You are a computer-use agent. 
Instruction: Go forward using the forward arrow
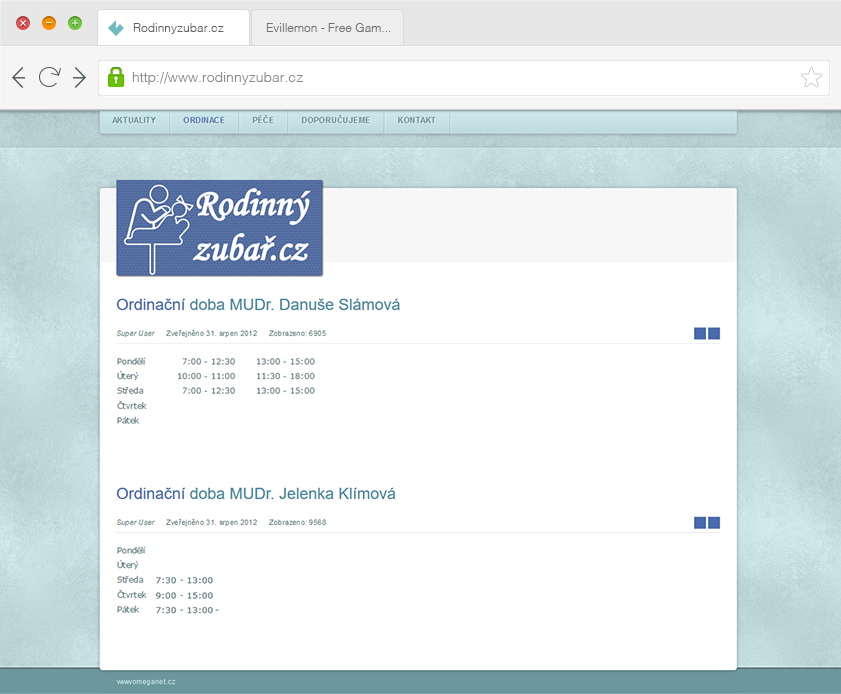[79, 77]
